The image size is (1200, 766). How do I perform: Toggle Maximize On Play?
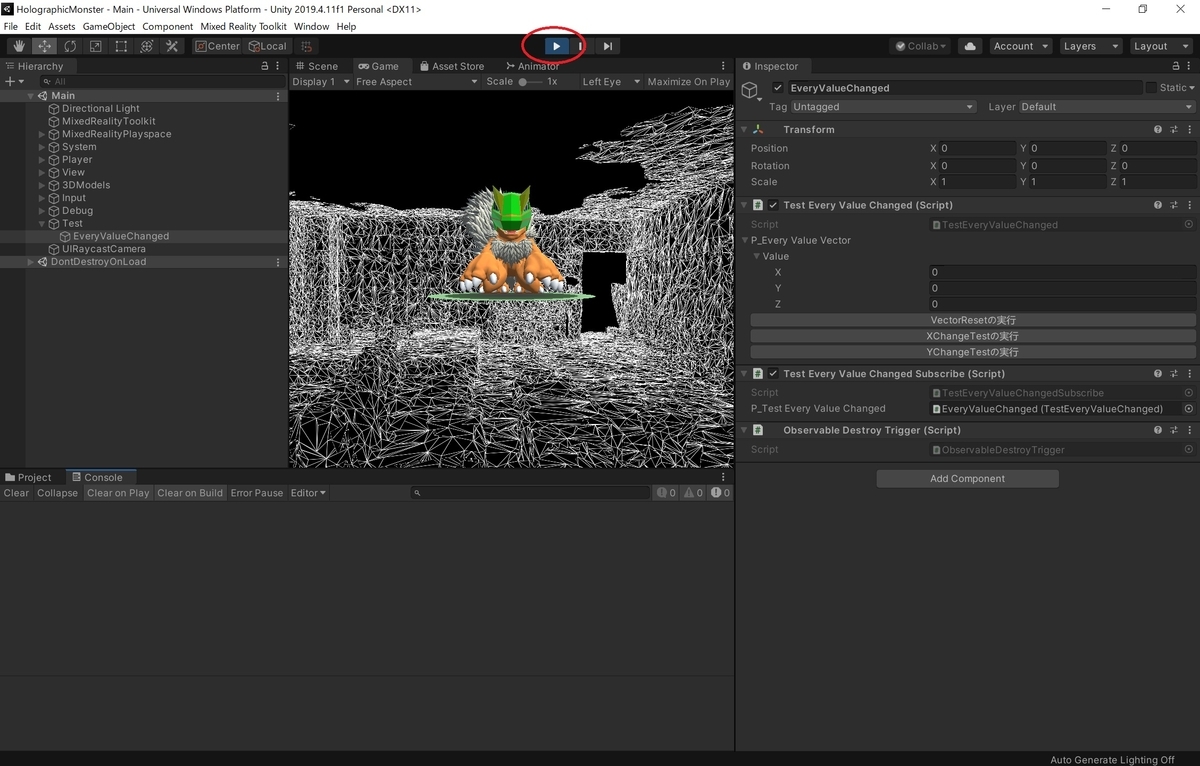(689, 82)
